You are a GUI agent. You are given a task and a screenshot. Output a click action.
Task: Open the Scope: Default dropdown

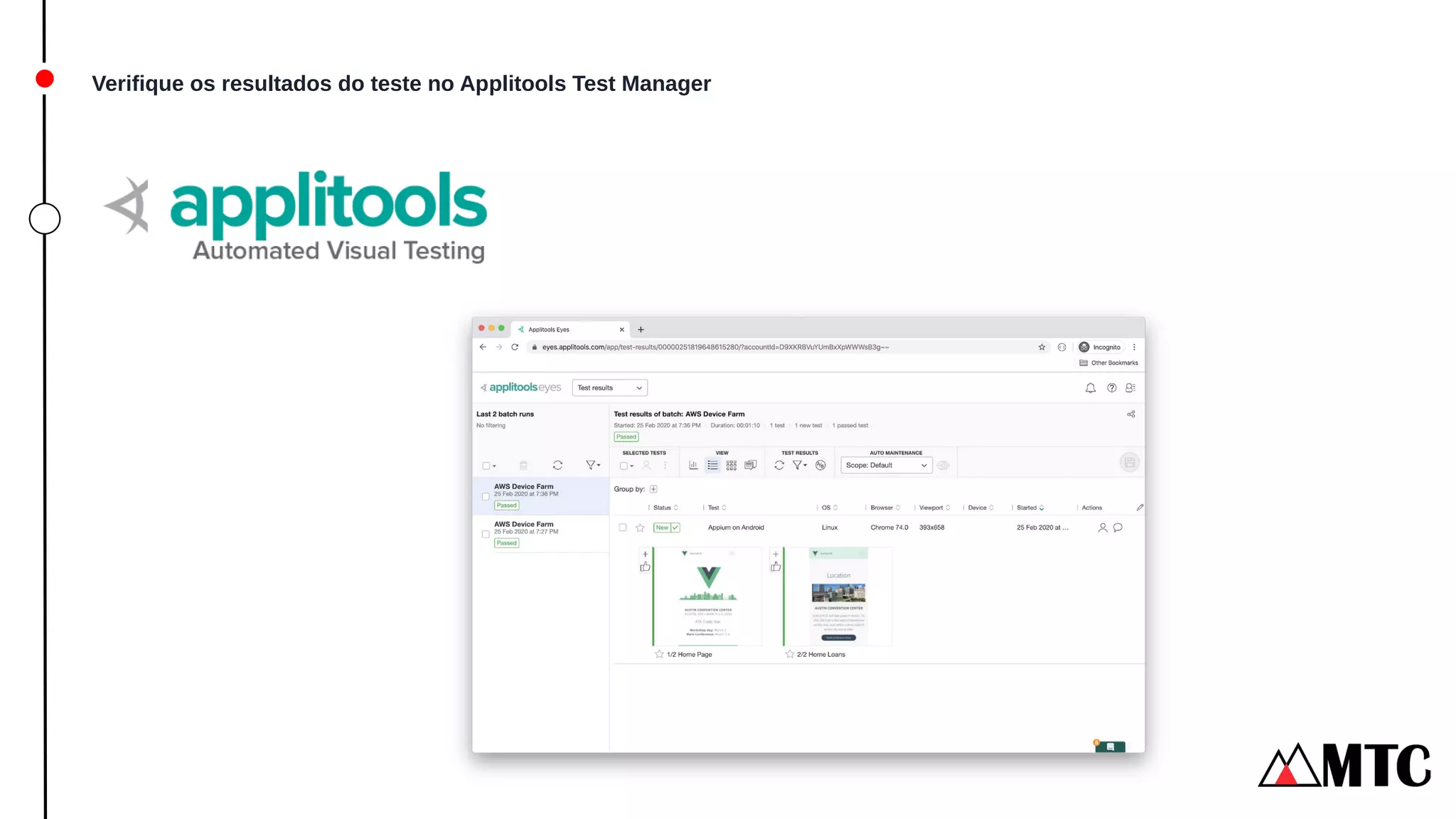pyautogui.click(x=886, y=466)
